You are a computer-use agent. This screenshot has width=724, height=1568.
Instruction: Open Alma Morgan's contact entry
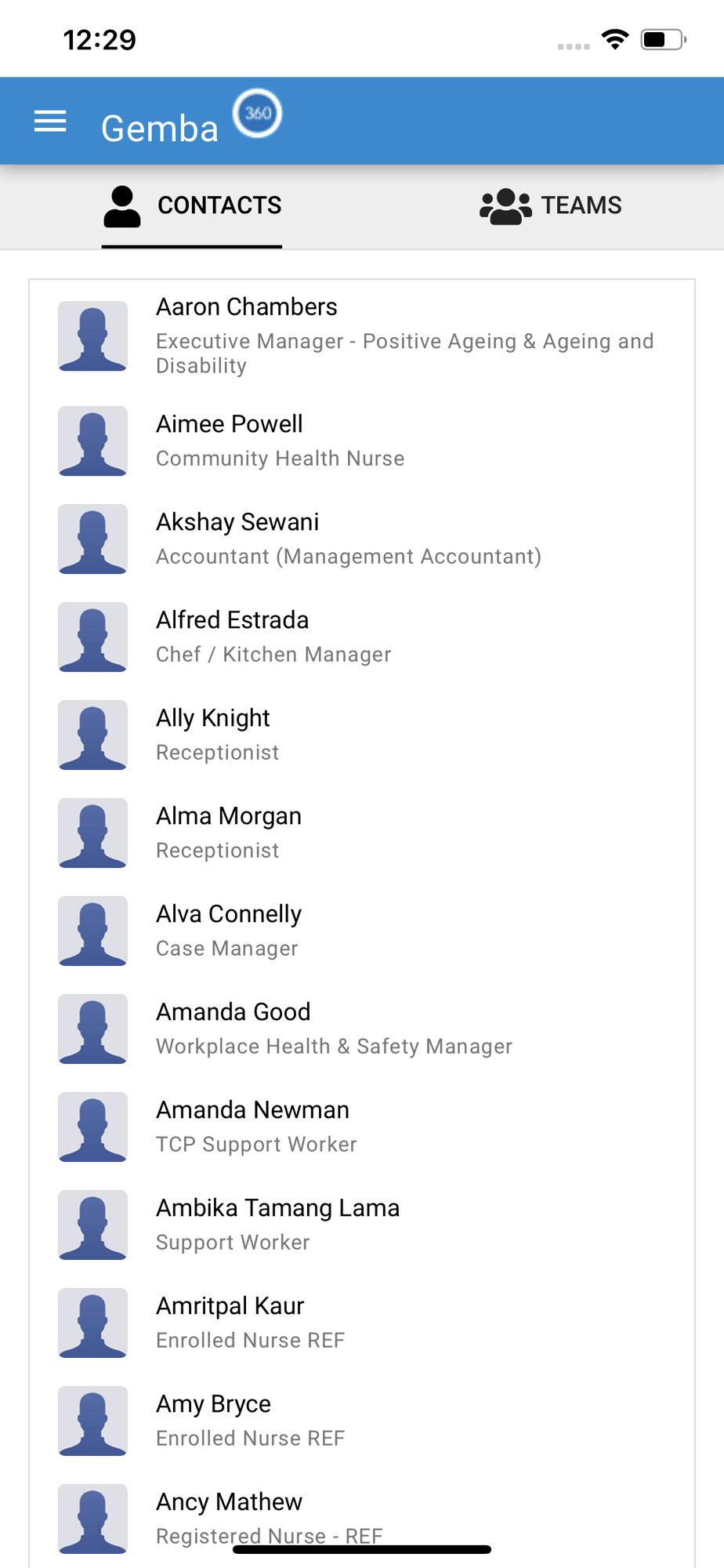362,833
